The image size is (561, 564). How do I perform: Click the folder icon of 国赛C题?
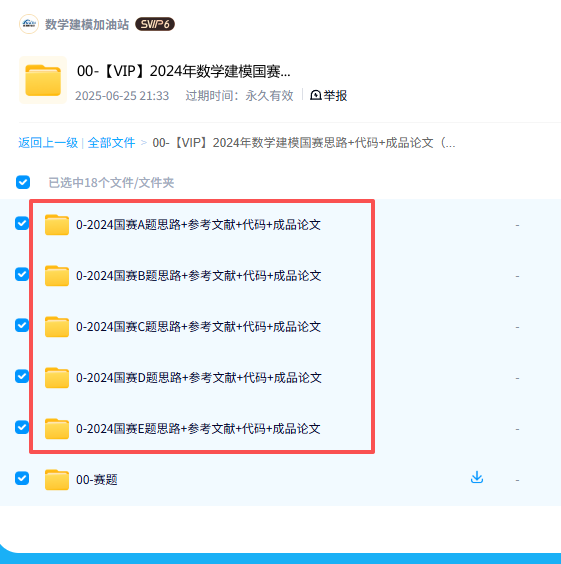(57, 327)
